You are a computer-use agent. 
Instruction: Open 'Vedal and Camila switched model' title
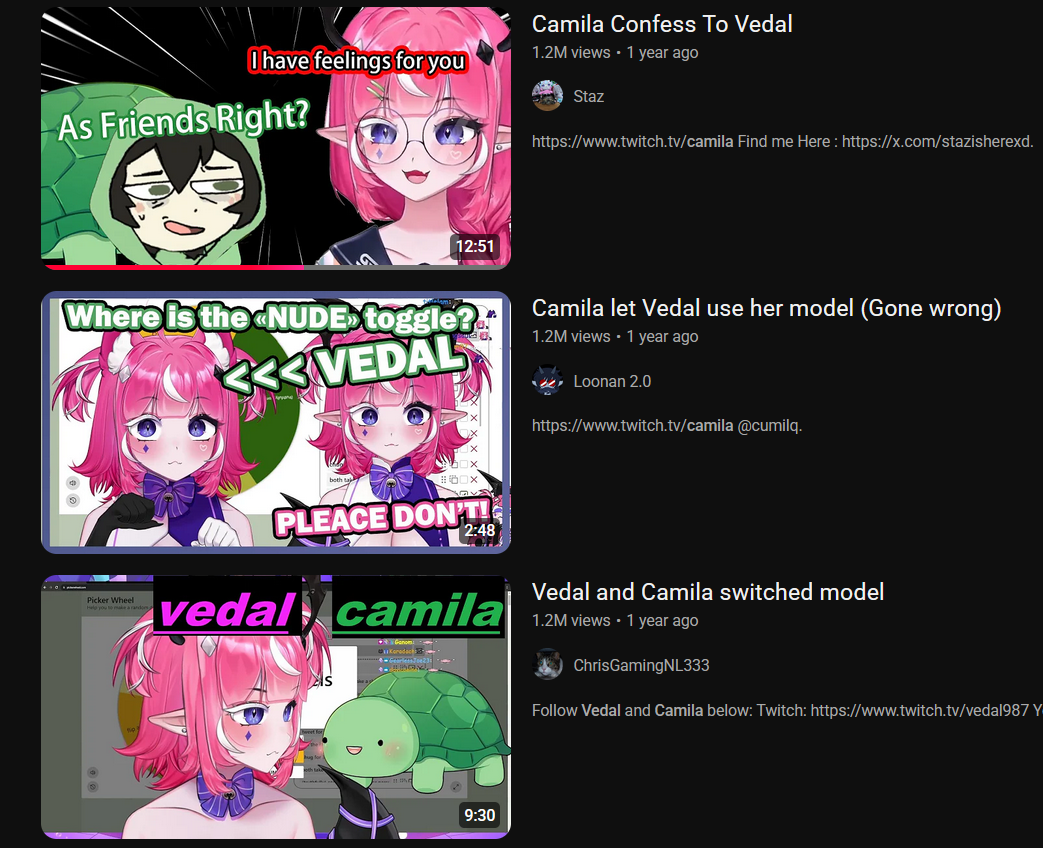(x=708, y=592)
